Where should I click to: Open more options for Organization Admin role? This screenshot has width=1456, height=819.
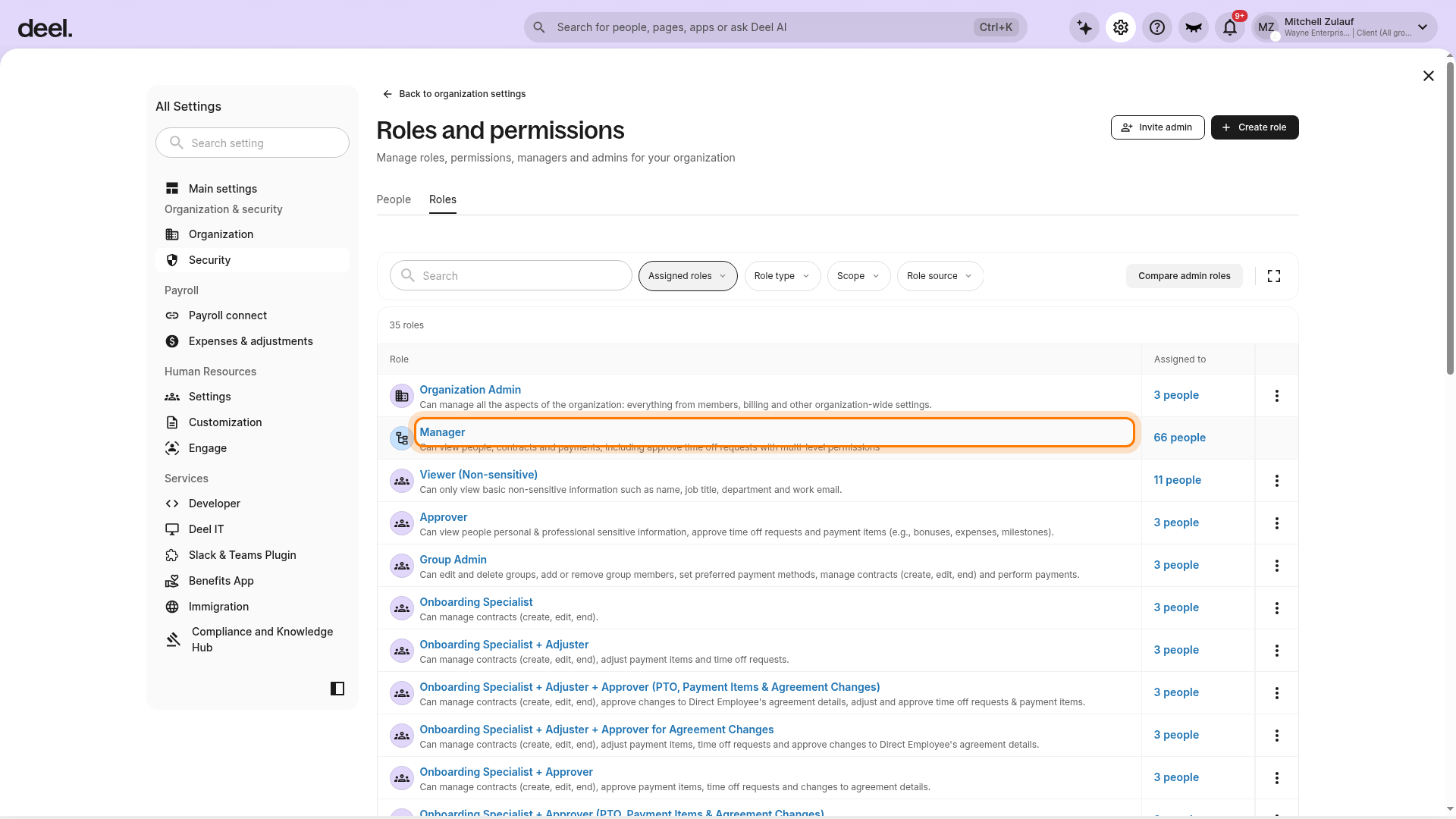1277,396
